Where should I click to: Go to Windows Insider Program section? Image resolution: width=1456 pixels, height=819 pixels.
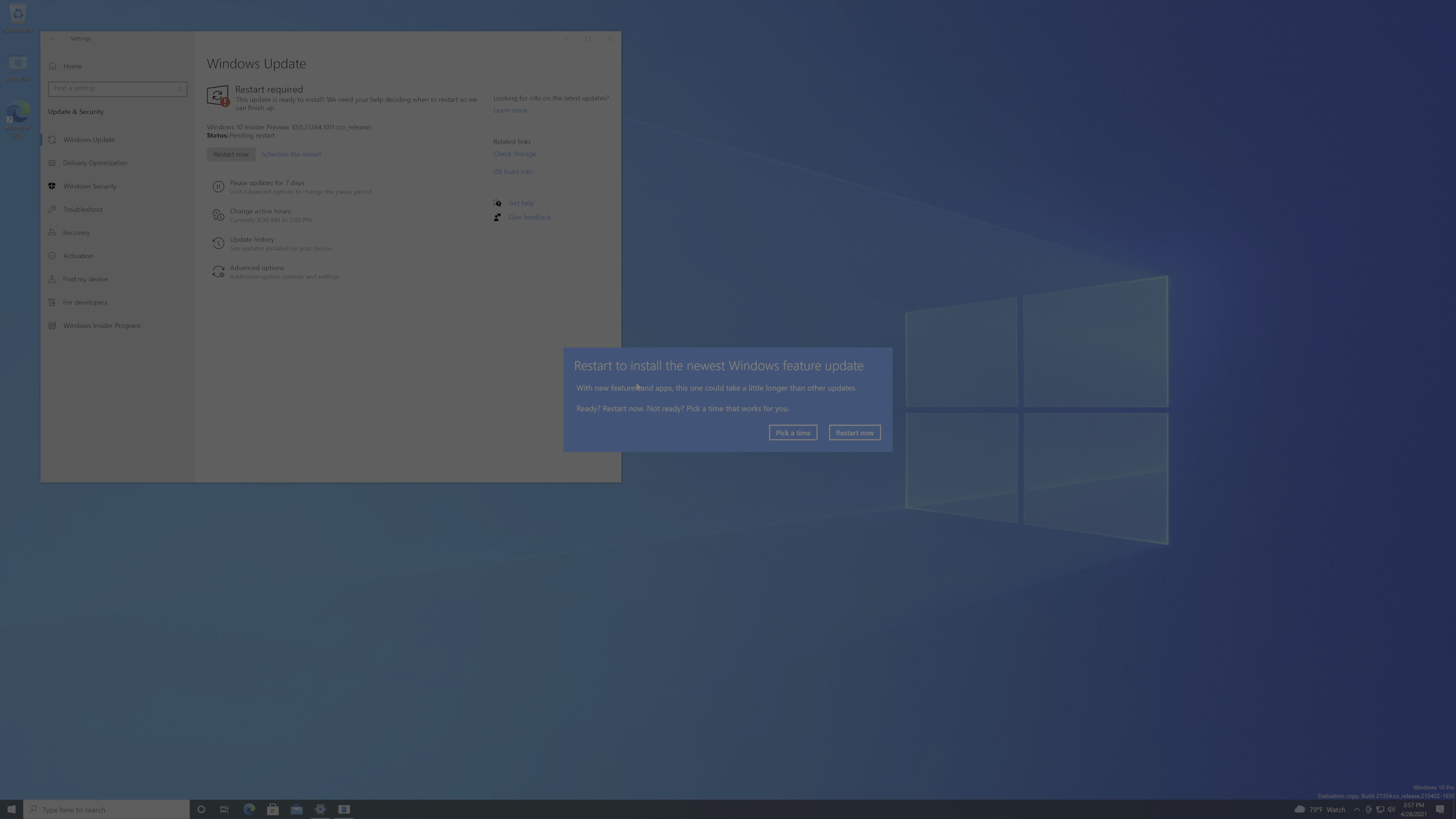click(x=101, y=326)
